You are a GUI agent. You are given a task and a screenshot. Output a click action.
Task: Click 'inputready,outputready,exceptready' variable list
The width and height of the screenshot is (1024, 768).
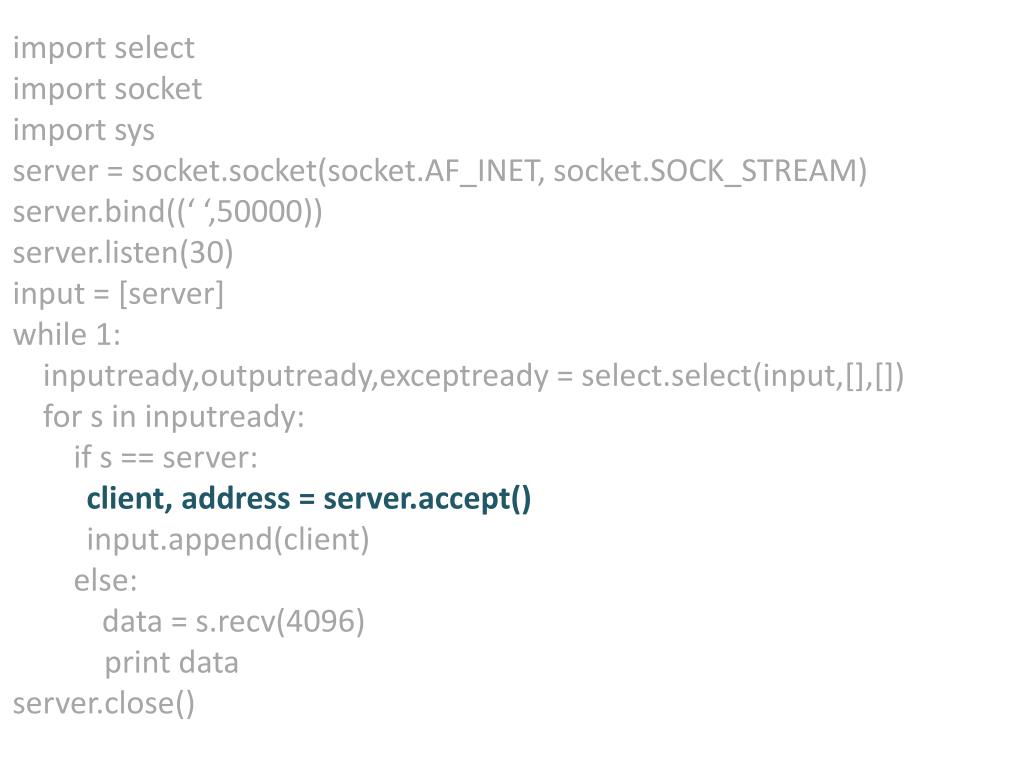(x=295, y=376)
